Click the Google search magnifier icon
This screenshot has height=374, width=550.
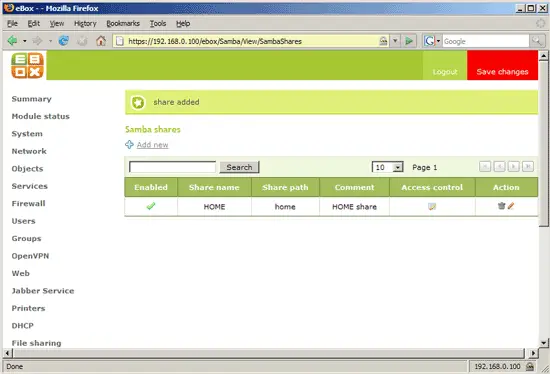pyautogui.click(x=537, y=41)
